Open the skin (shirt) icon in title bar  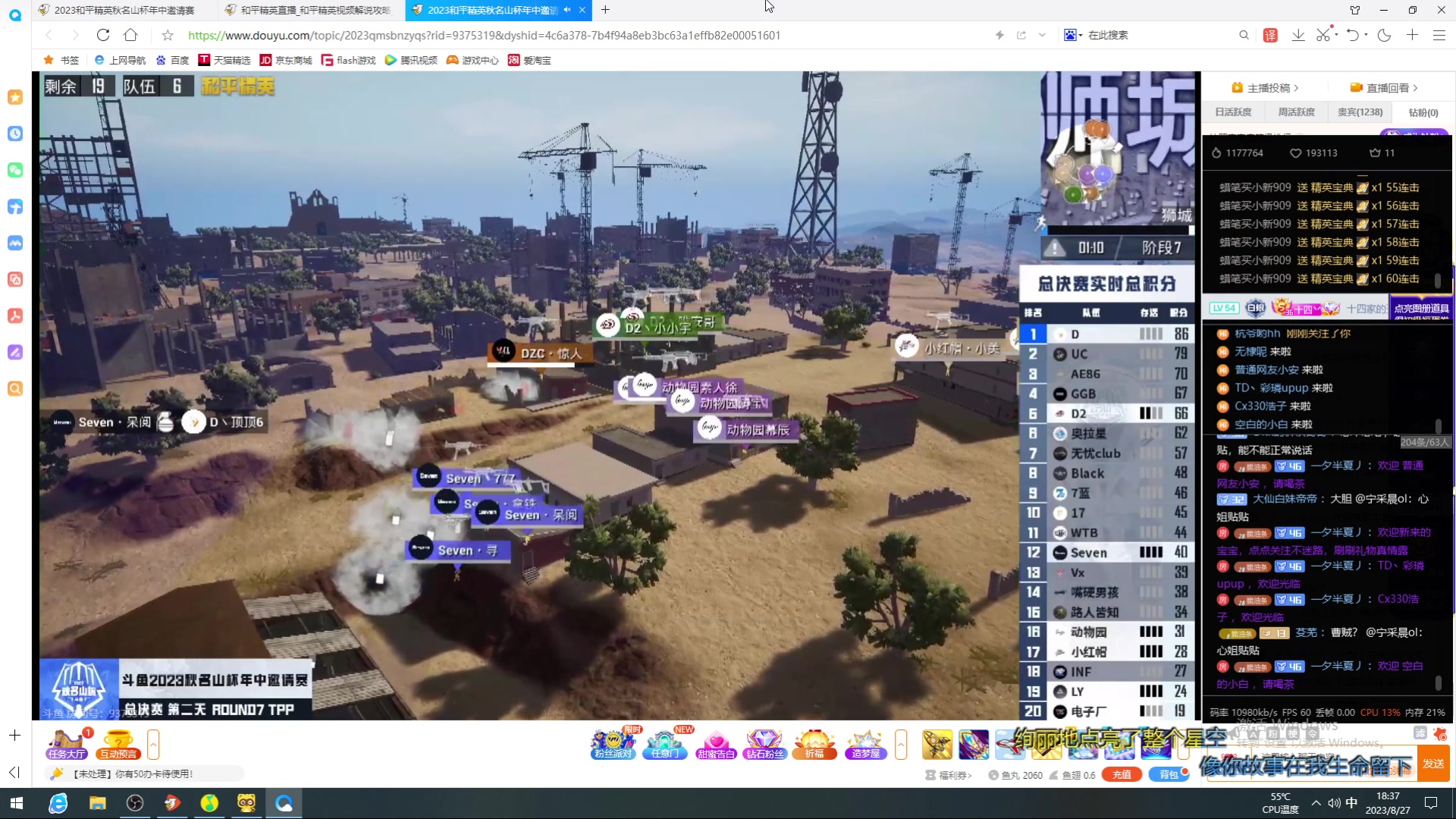pos(1355,10)
